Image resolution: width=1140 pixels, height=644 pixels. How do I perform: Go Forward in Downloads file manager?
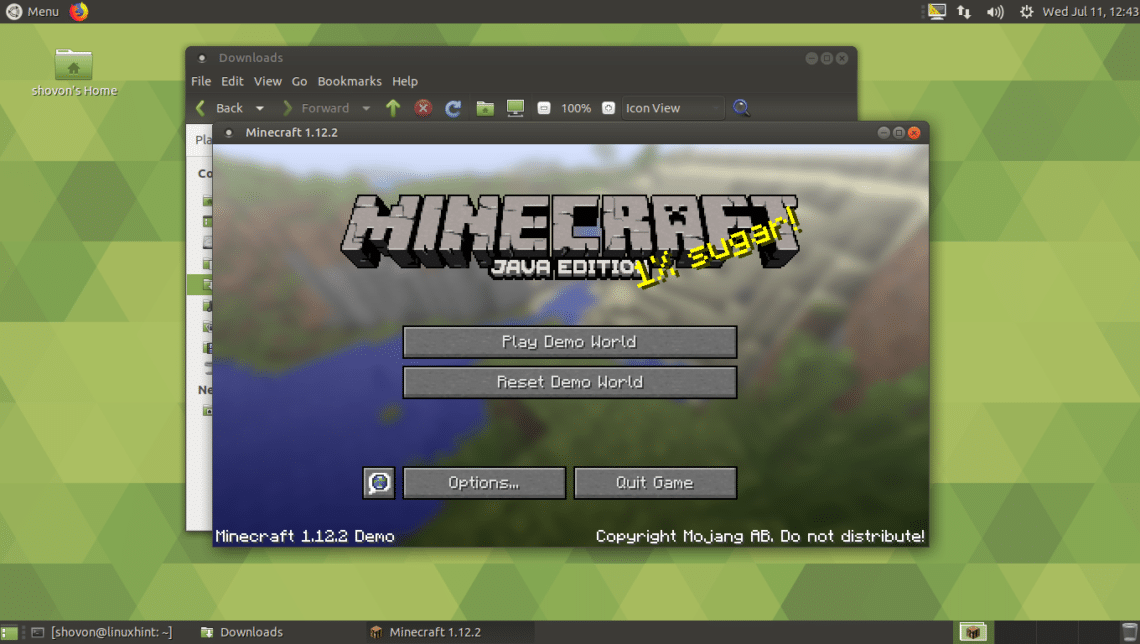tap(316, 108)
